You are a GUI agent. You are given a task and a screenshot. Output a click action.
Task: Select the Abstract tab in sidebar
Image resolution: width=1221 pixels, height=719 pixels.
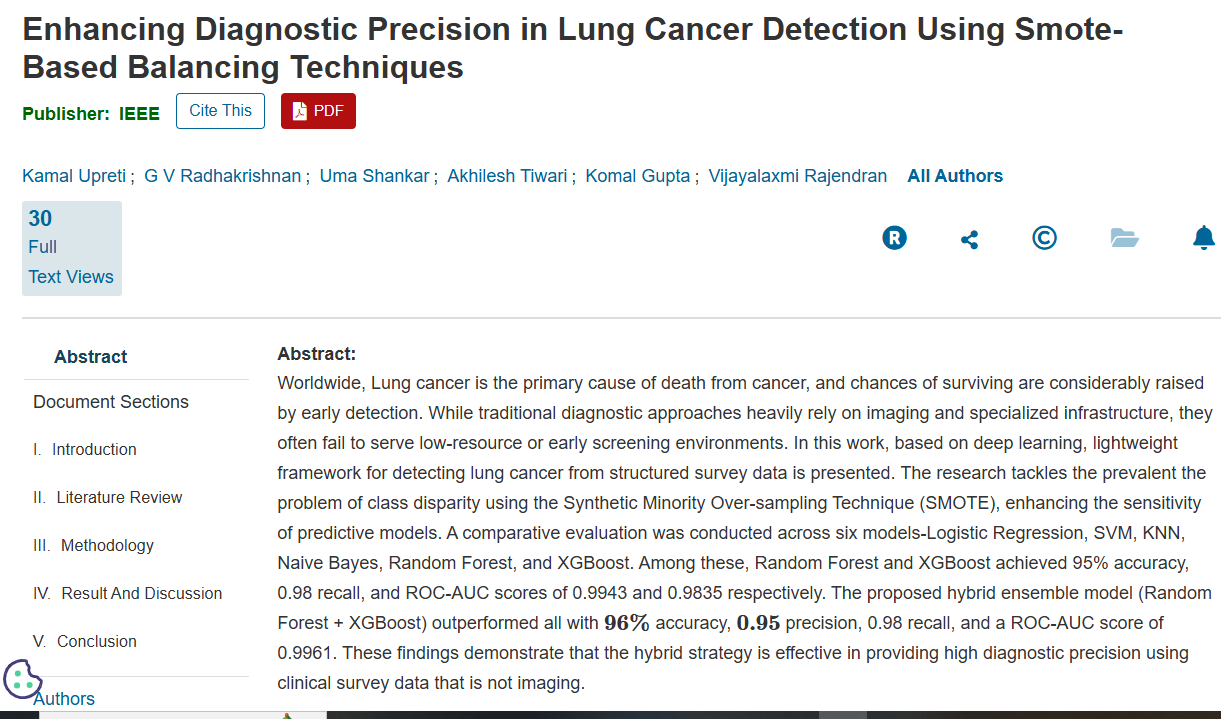click(91, 357)
